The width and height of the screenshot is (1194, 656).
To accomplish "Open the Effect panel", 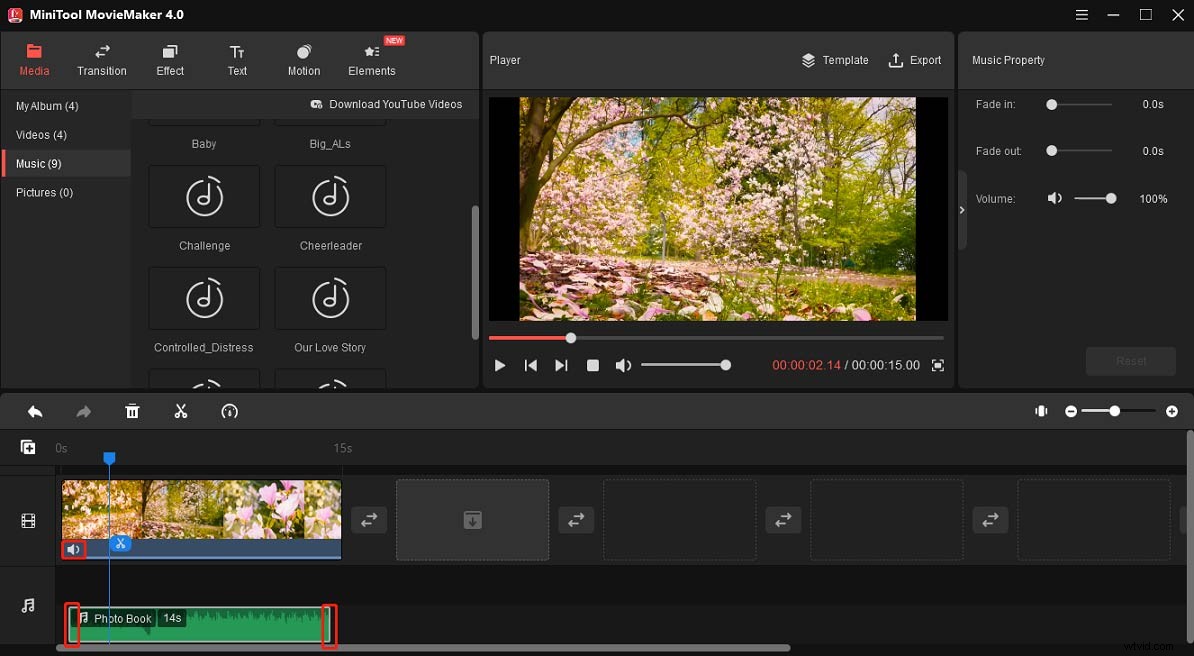I will click(169, 58).
